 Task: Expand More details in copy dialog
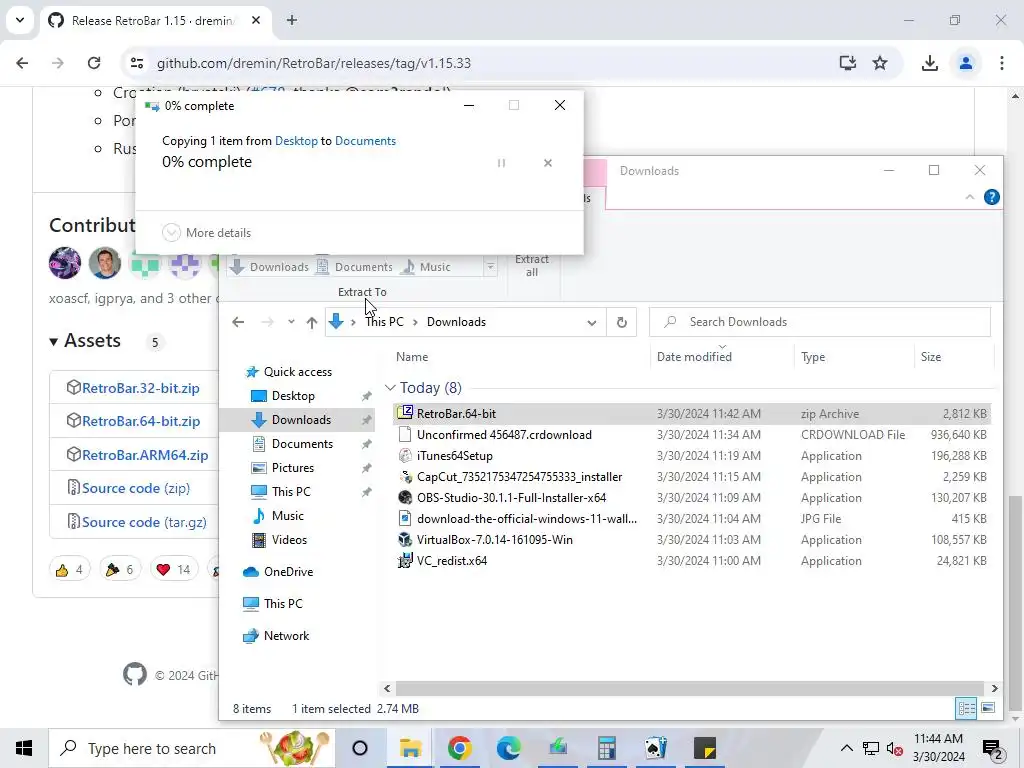tap(207, 232)
